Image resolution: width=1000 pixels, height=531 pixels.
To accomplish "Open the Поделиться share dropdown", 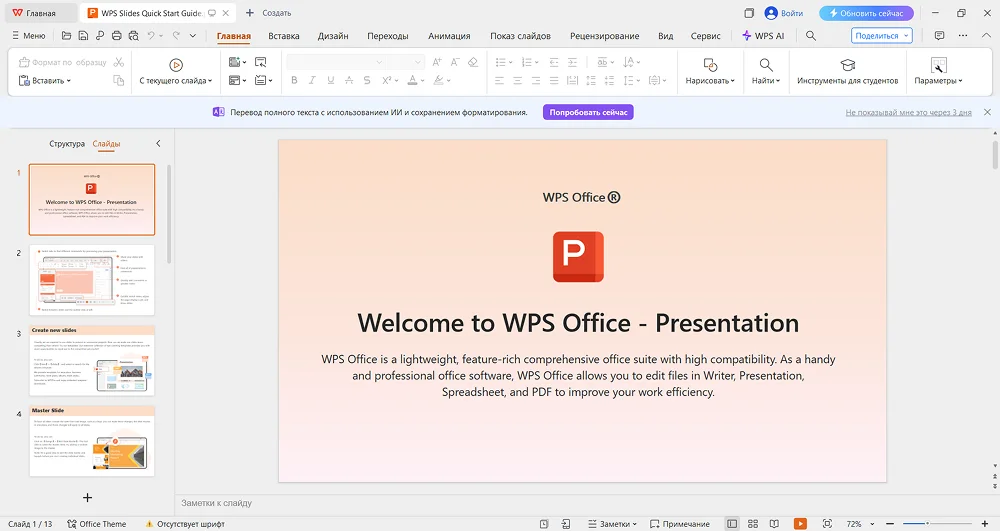I will [x=906, y=36].
